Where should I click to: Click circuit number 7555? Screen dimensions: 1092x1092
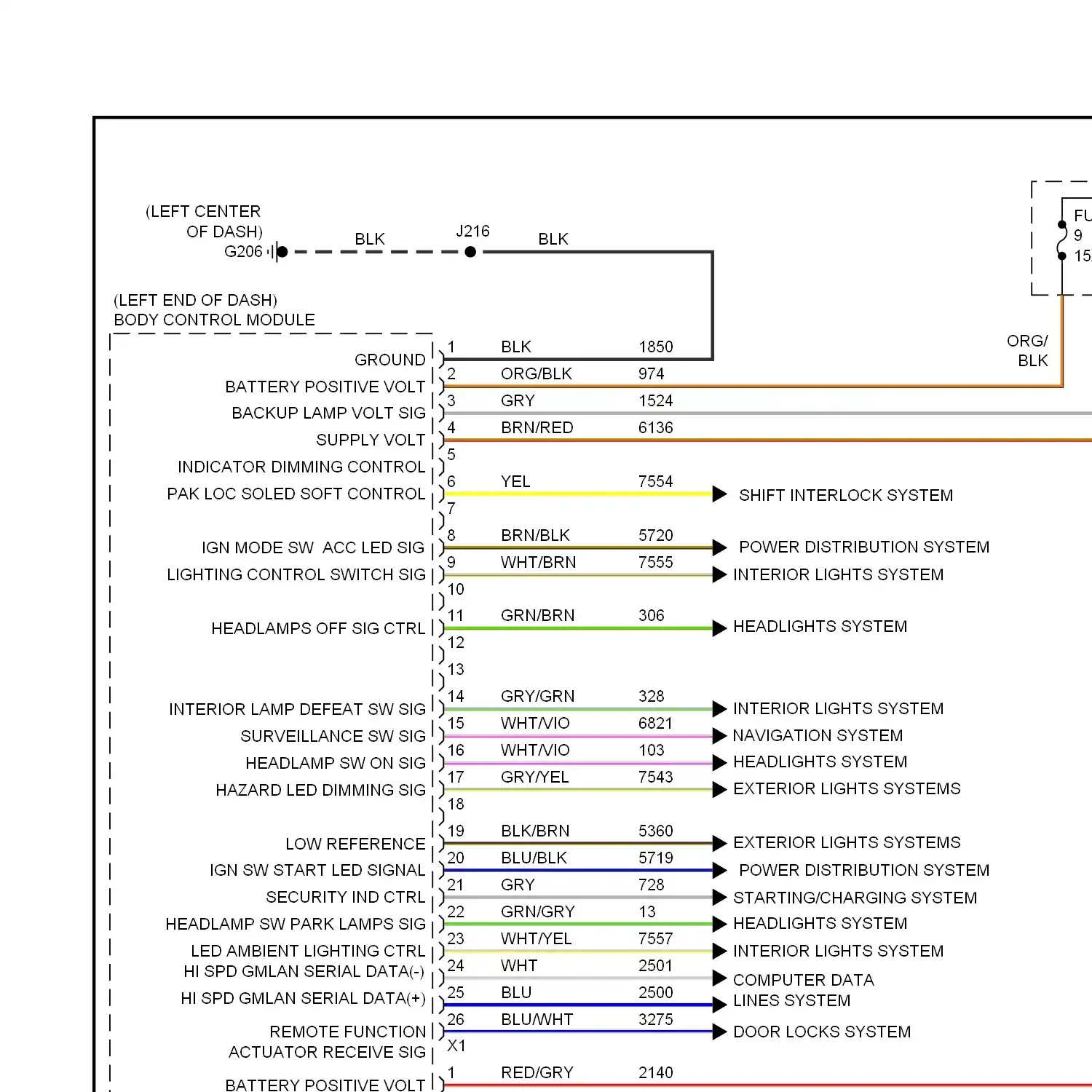tap(656, 562)
